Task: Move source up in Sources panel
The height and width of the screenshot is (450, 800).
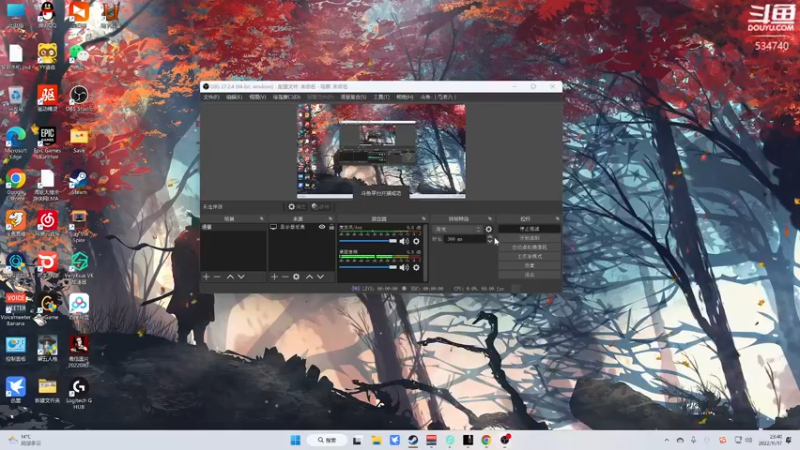Action: click(309, 277)
